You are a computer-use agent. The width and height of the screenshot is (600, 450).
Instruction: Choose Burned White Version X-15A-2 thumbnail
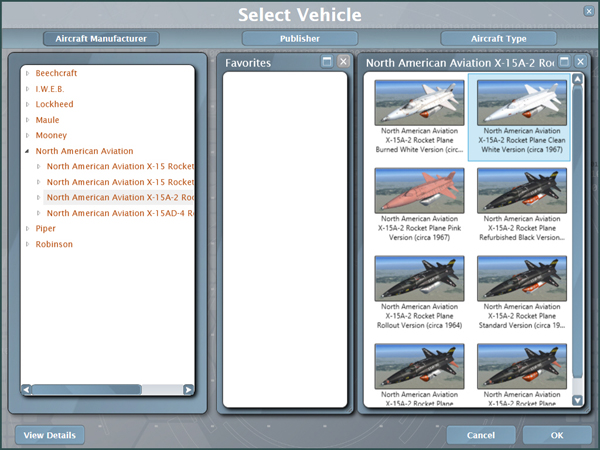[419, 103]
